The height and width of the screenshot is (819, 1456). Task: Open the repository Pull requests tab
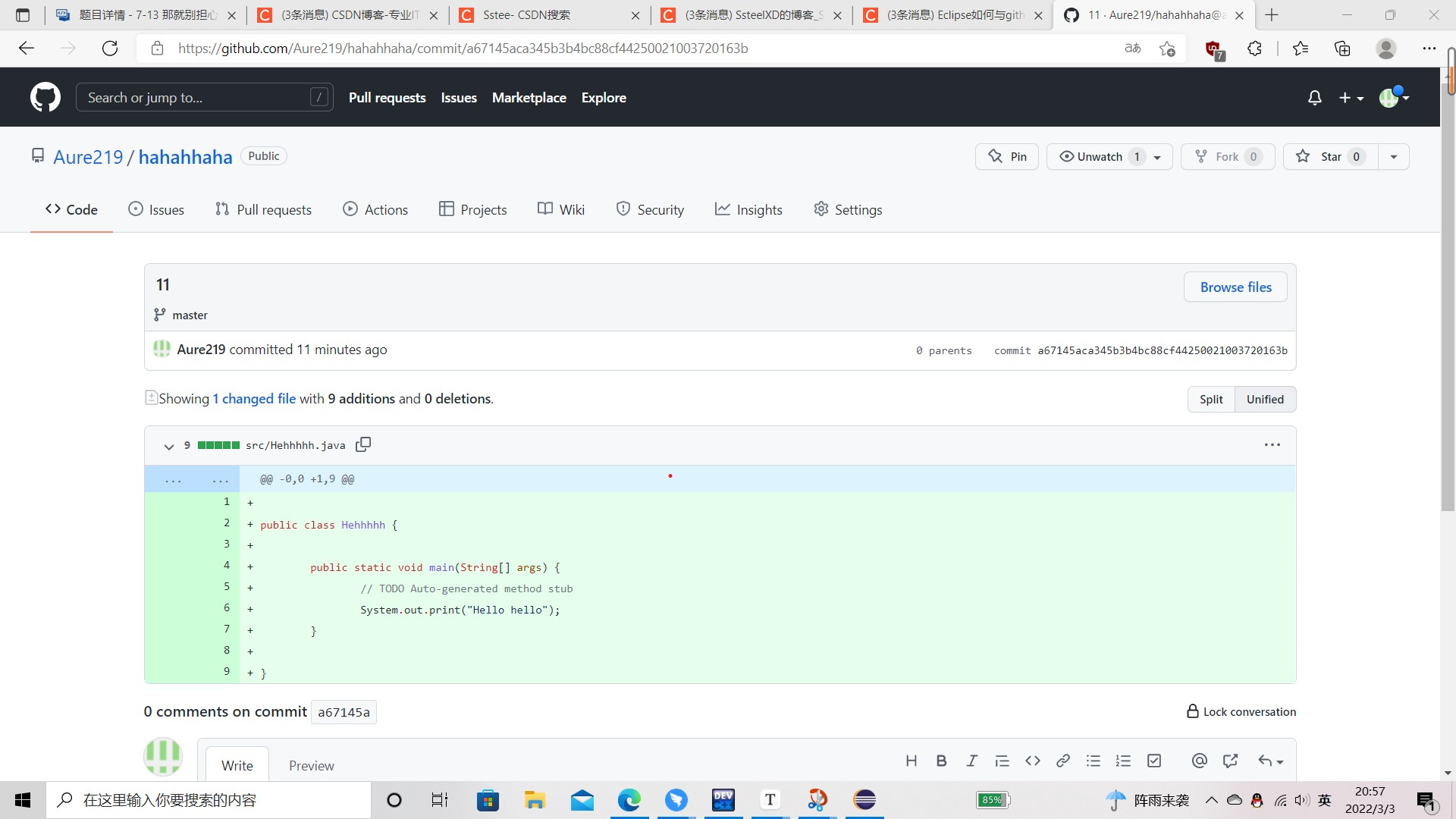[263, 209]
